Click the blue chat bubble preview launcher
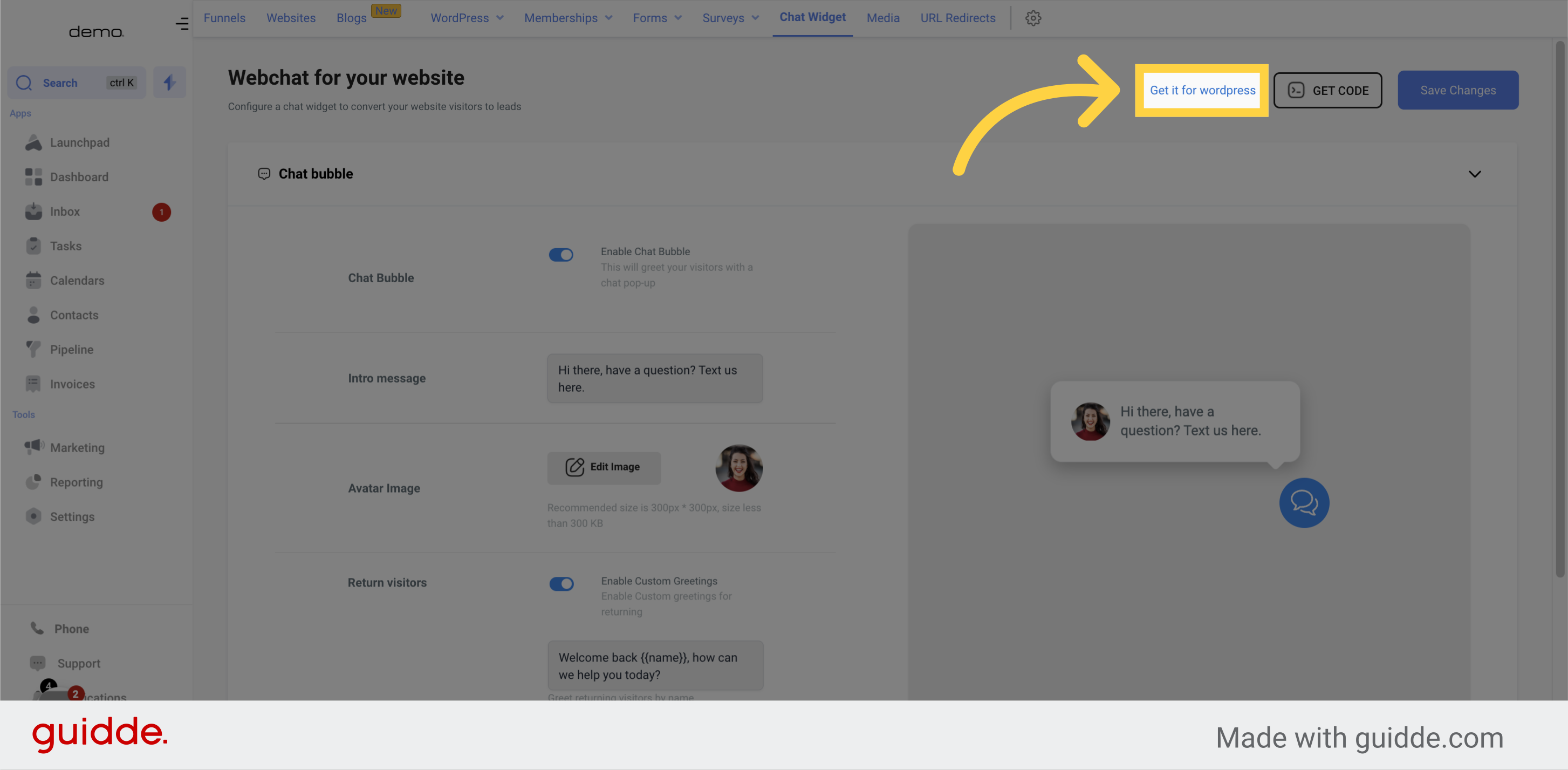This screenshot has width=1568, height=770. (1304, 503)
